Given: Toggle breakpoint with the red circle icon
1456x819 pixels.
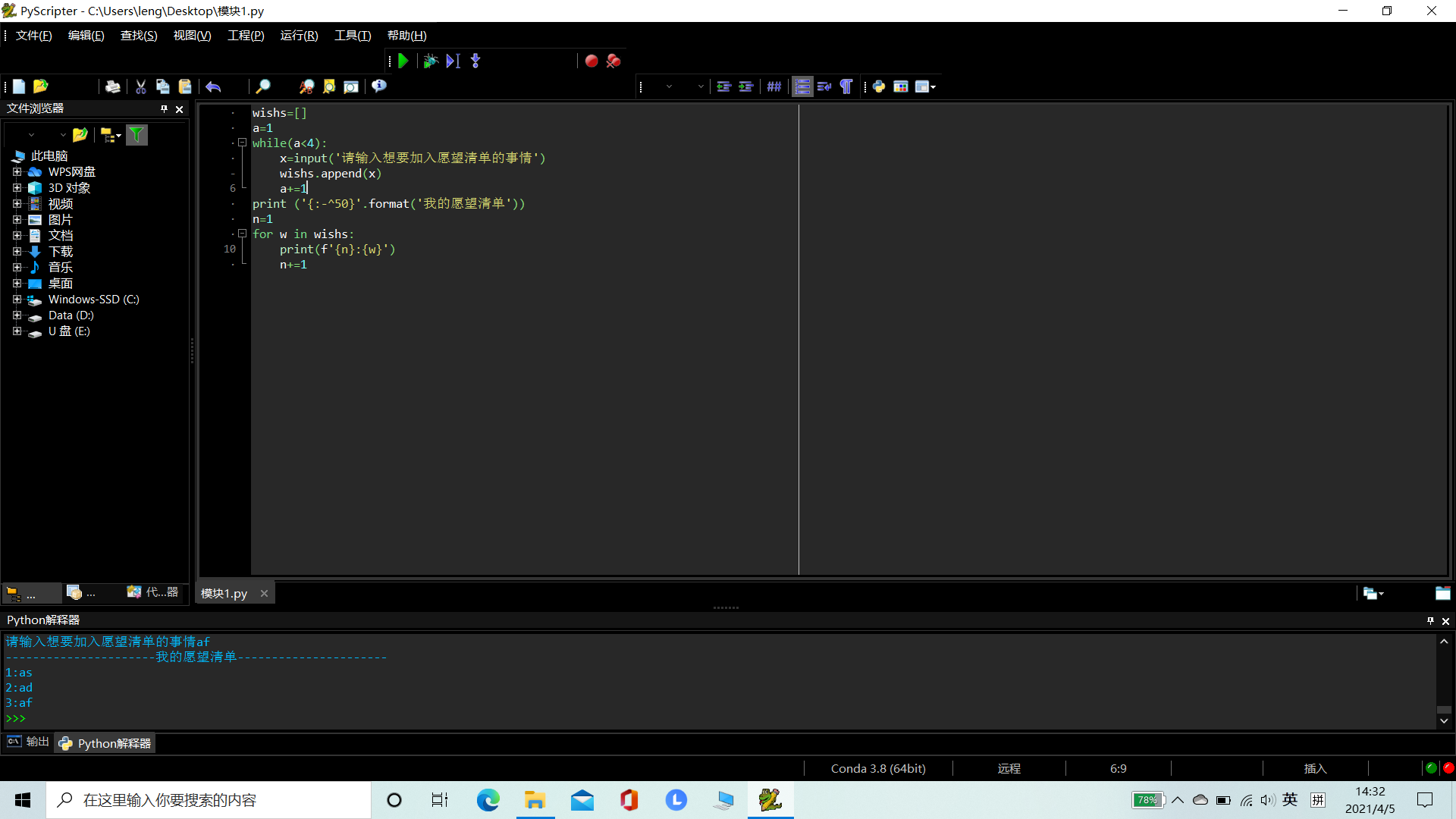Looking at the screenshot, I should tap(591, 61).
